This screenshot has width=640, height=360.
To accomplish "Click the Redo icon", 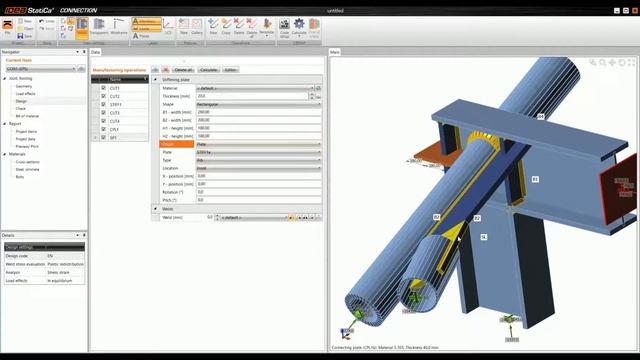I will pyautogui.click(x=47, y=29).
